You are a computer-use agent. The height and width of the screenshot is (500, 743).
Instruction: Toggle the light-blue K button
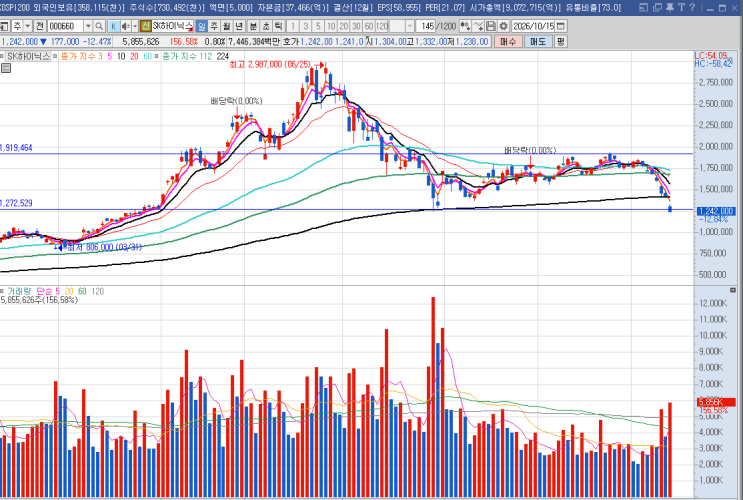[x=114, y=26]
